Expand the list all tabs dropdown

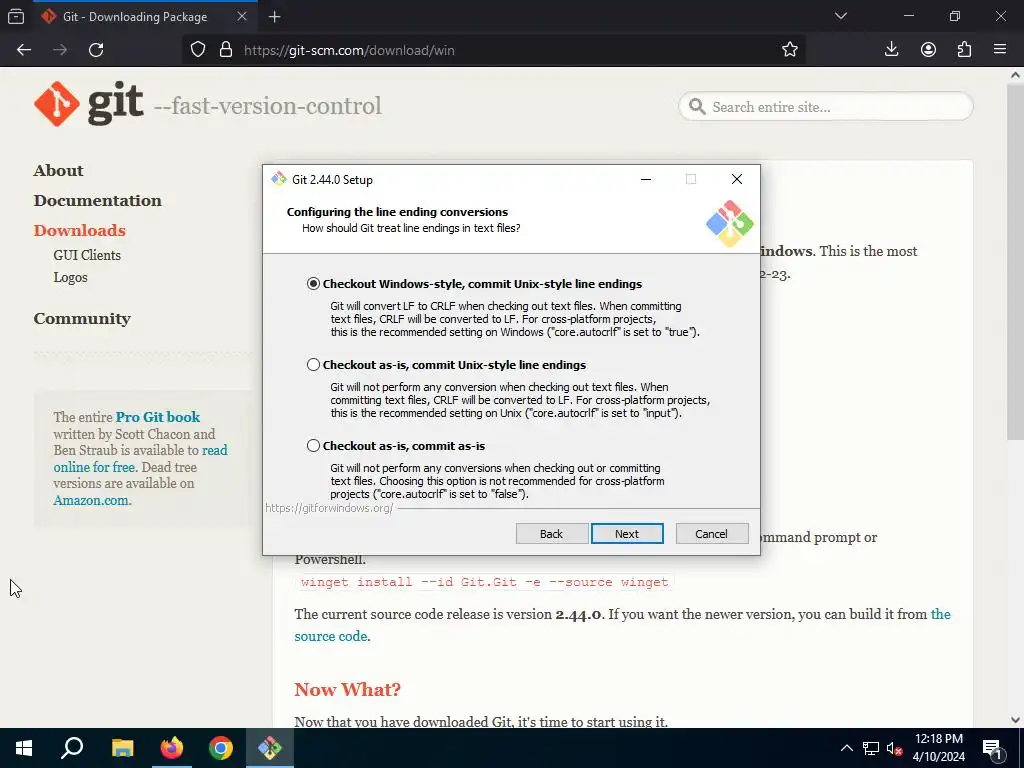pyautogui.click(x=841, y=16)
